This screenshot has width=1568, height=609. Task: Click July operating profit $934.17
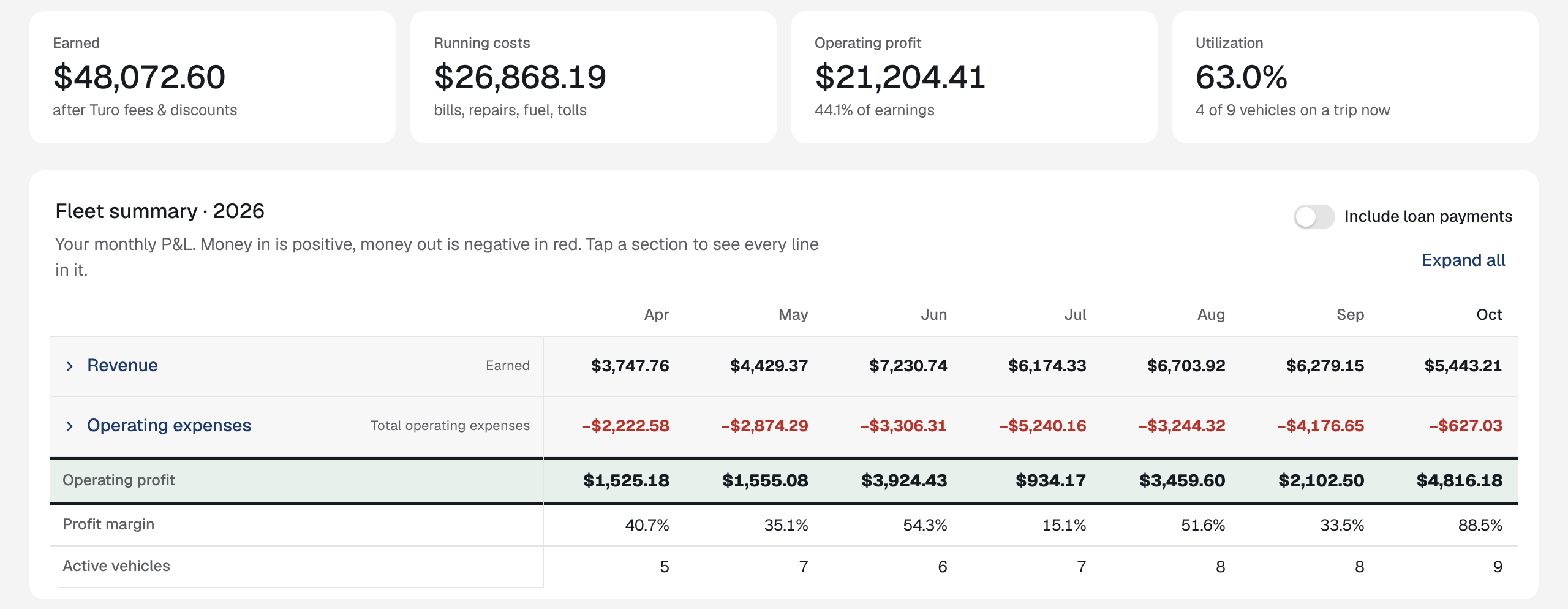click(x=1050, y=480)
